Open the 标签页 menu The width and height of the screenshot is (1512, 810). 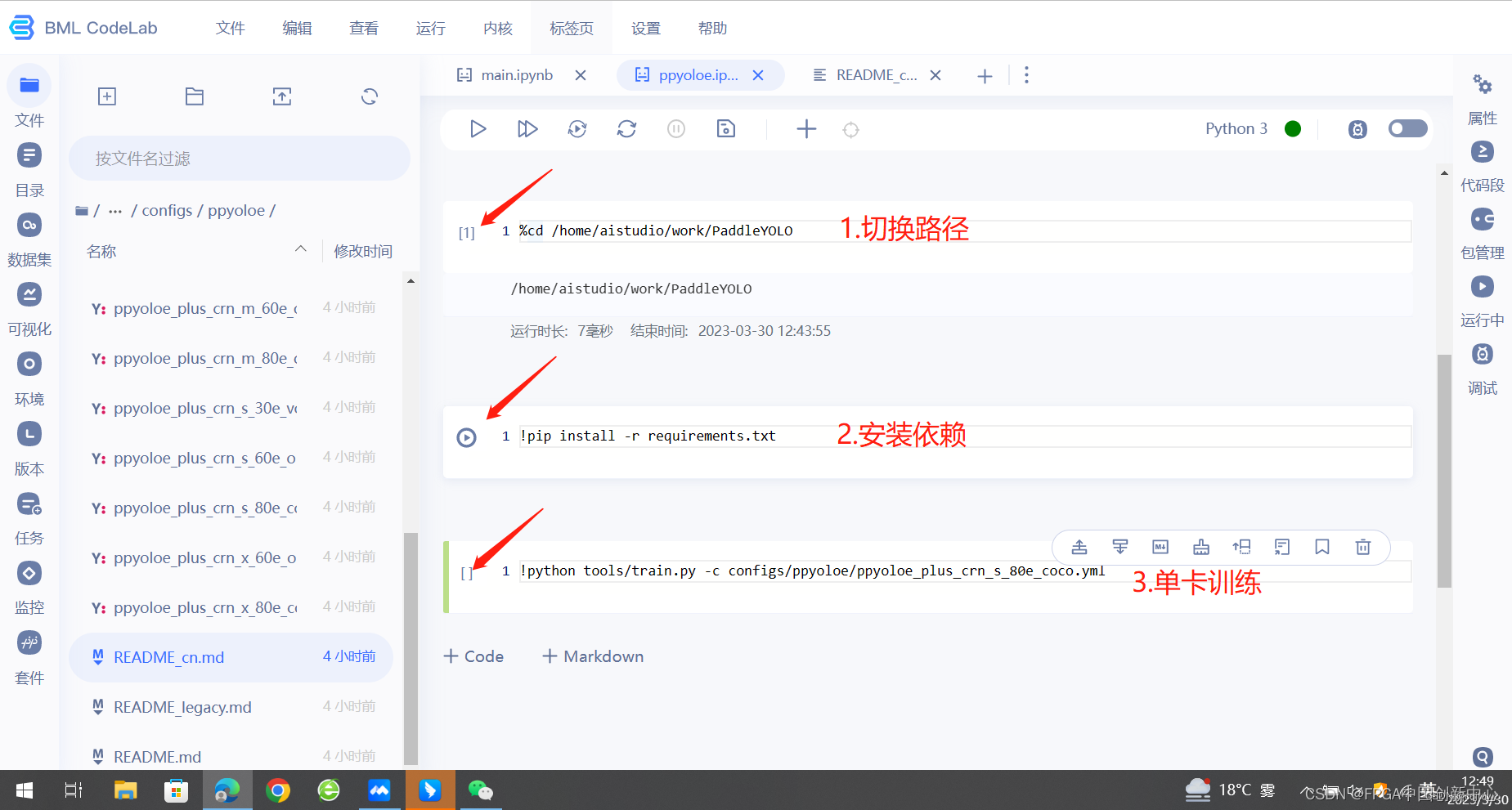pos(572,28)
